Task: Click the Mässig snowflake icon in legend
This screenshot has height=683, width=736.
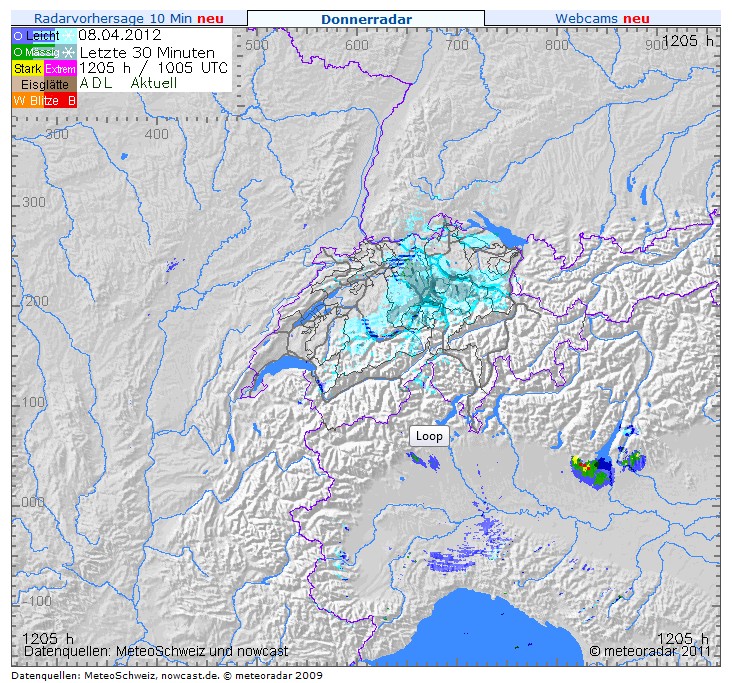Action: (x=69, y=52)
